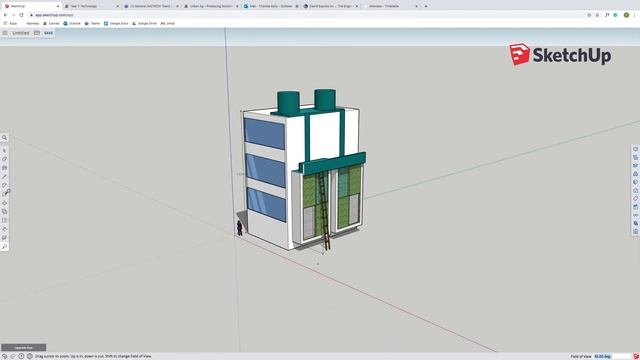Click the highlighted Zoom tool in left toolbar
The width and height of the screenshot is (640, 360).
tap(4, 247)
